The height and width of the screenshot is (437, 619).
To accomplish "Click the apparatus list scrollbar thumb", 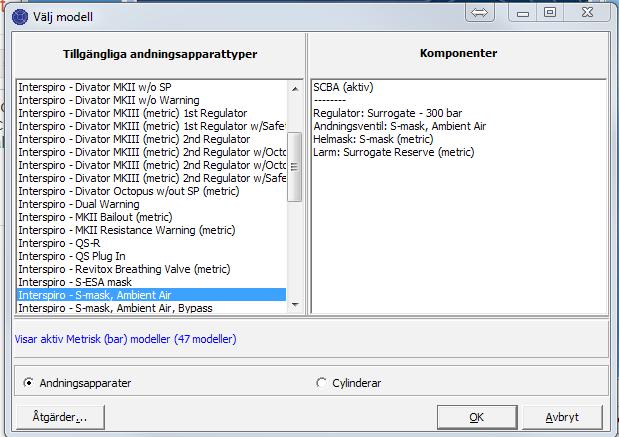I will coord(295,167).
